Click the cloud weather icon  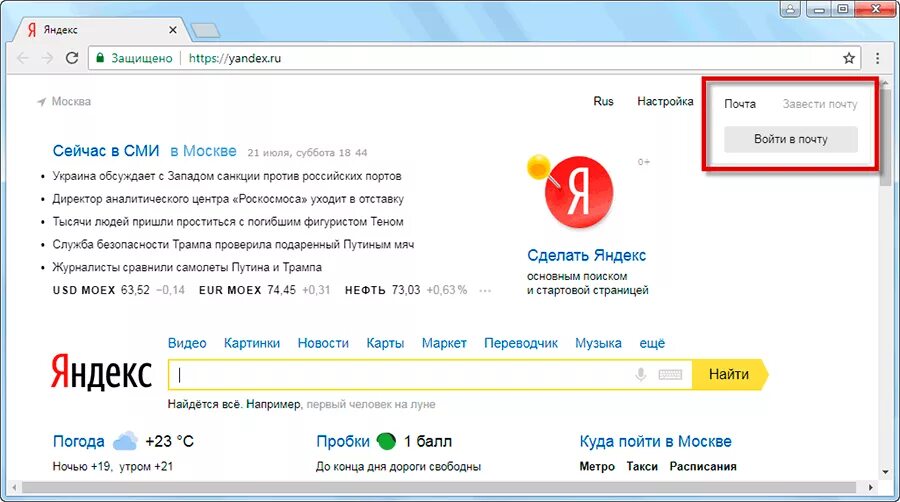pos(125,441)
